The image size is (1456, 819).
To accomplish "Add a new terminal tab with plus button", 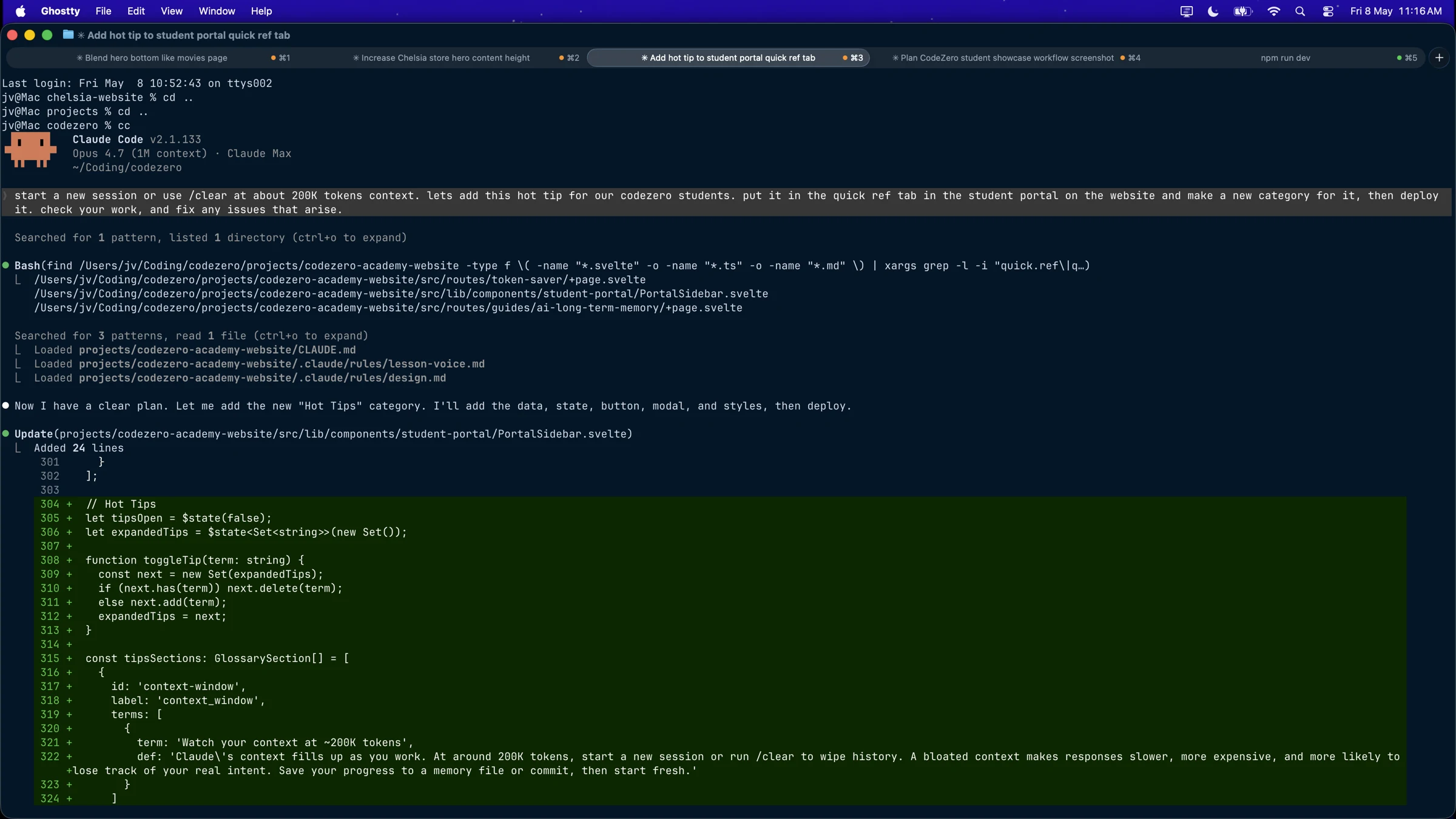I will 1439,58.
